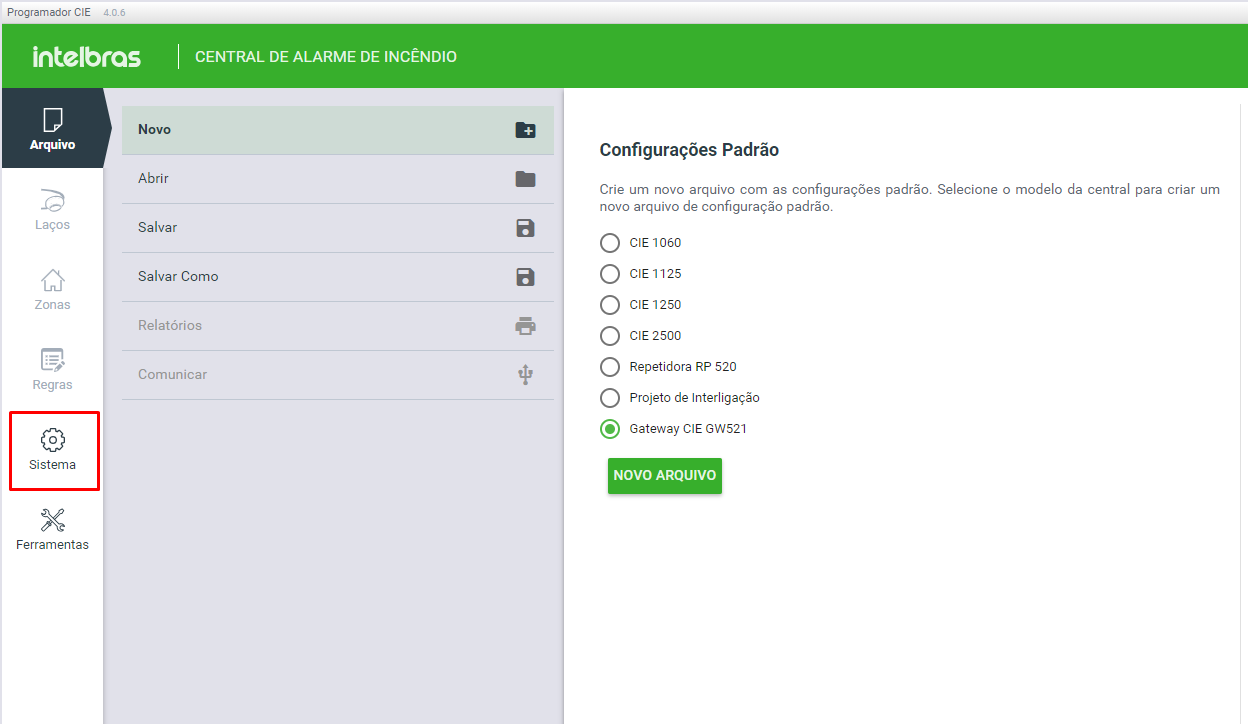
Task: Select the CIE 1250 model radio button
Action: [610, 305]
